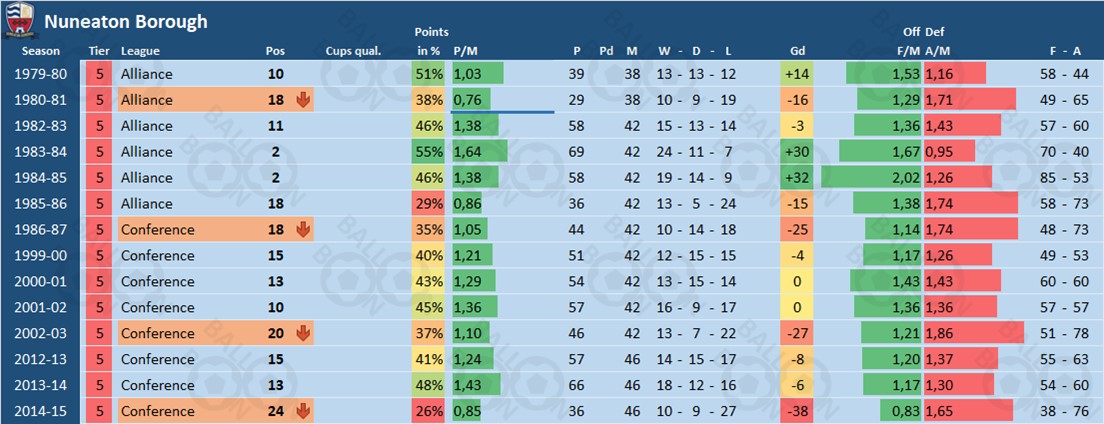This screenshot has width=1104, height=424.
Task: Click the relegation arrow for 1980-81
Action: (303, 100)
